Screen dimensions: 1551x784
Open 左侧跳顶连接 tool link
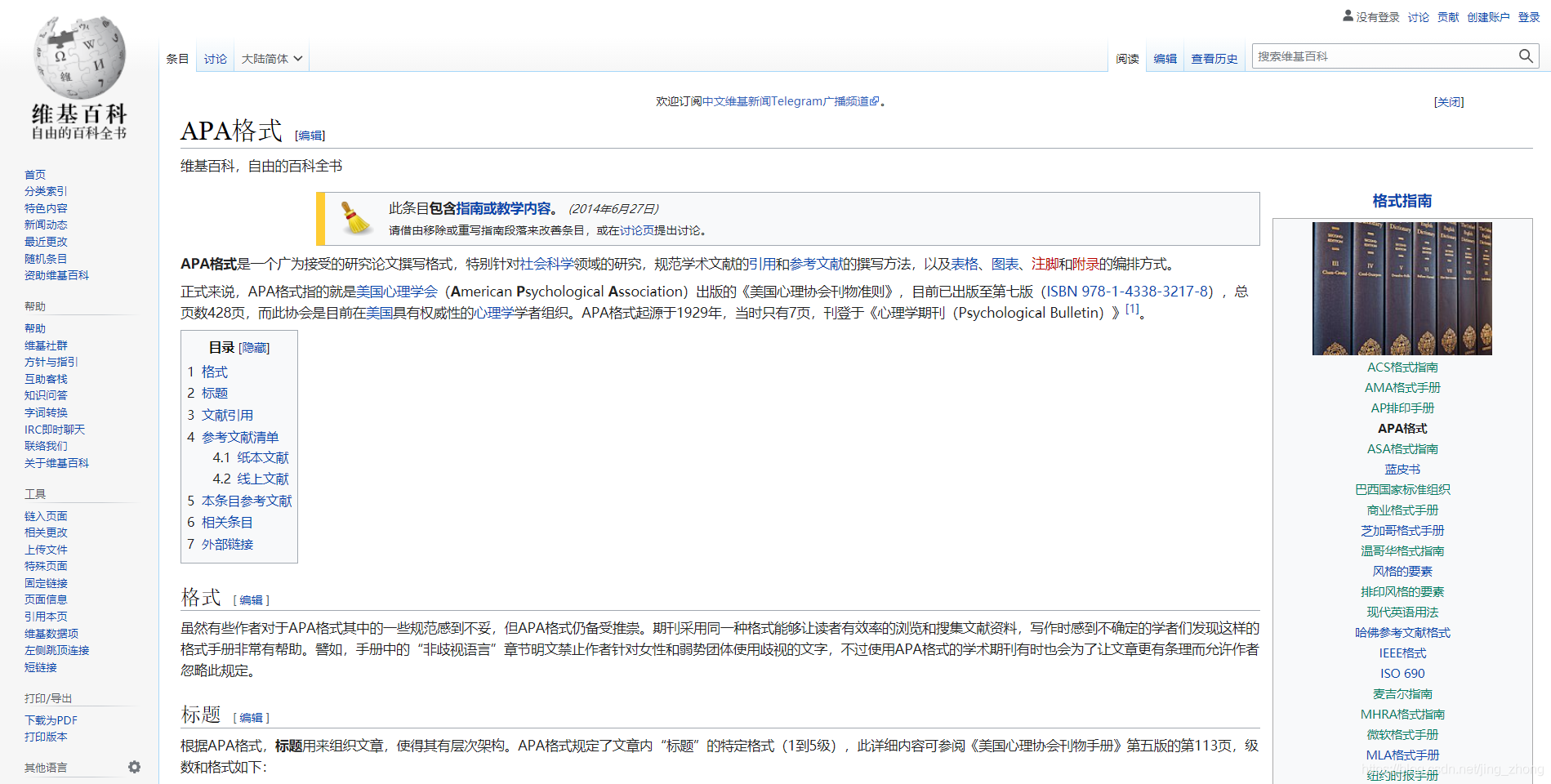[56, 650]
